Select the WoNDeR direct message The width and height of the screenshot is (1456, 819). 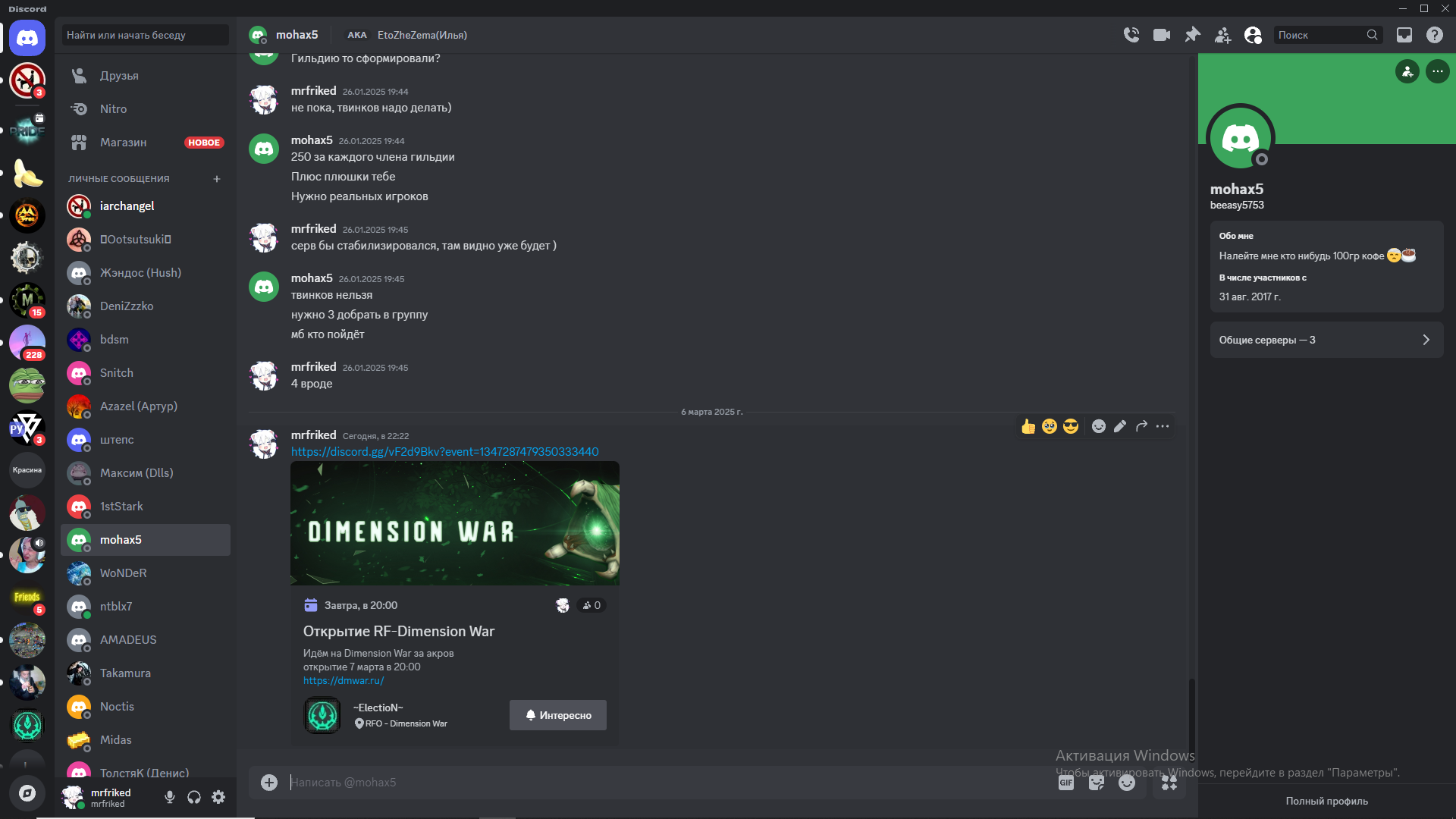(146, 573)
